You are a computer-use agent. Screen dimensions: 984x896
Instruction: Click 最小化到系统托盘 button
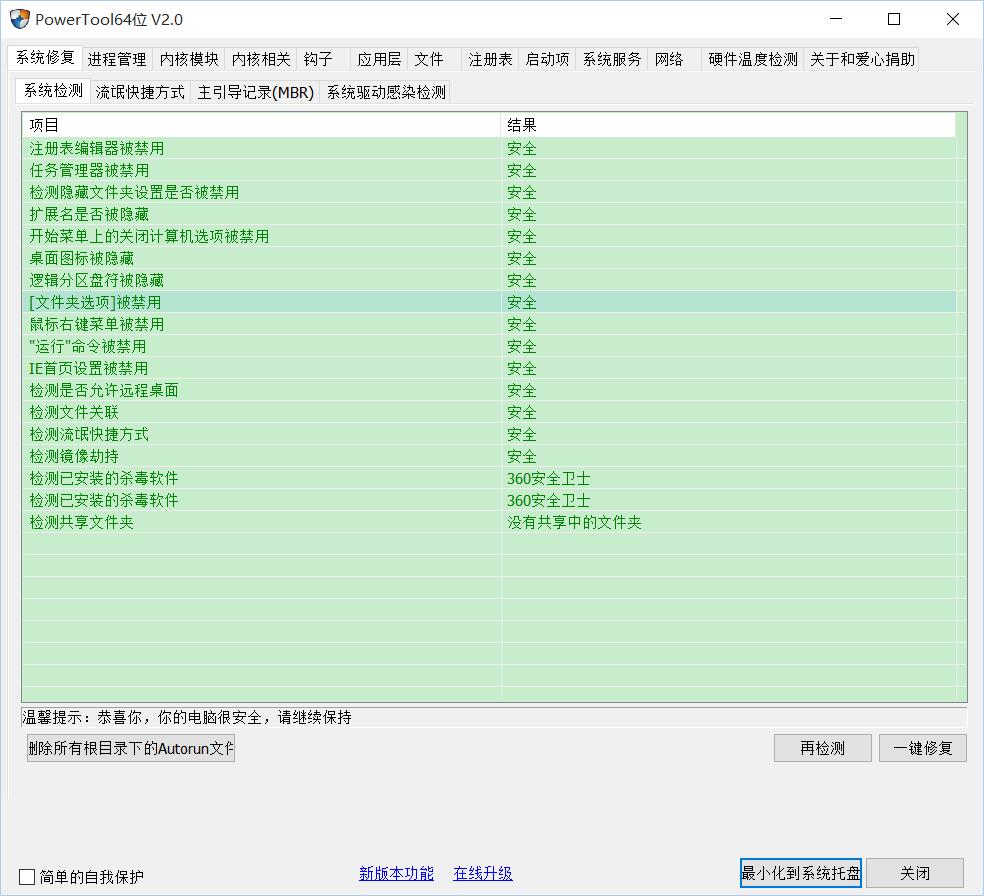(799, 872)
